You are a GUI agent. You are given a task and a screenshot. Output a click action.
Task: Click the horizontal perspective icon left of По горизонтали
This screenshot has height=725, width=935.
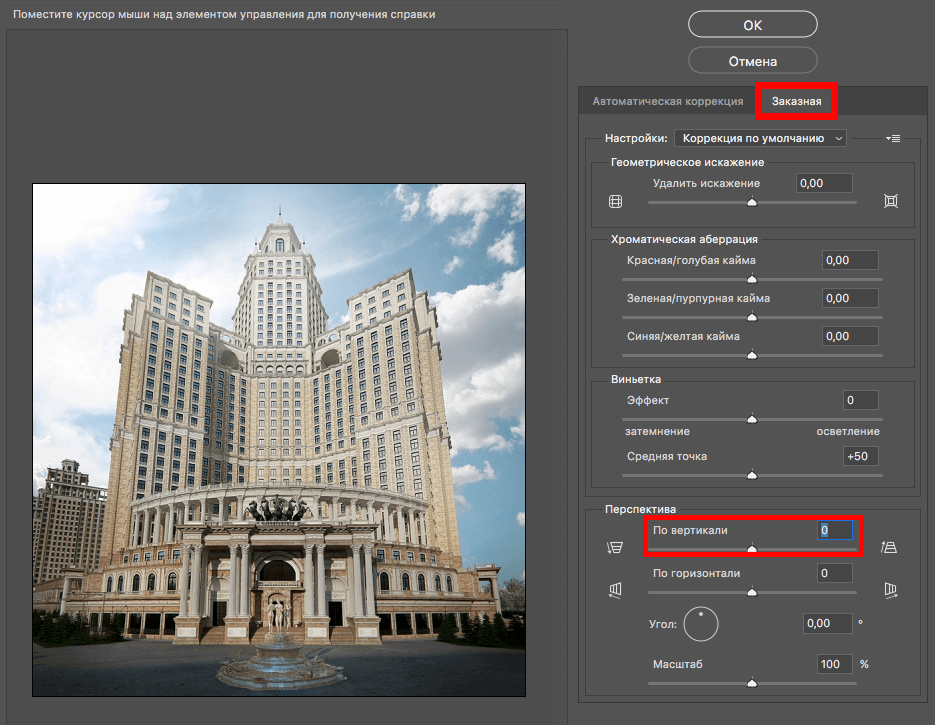pos(616,589)
